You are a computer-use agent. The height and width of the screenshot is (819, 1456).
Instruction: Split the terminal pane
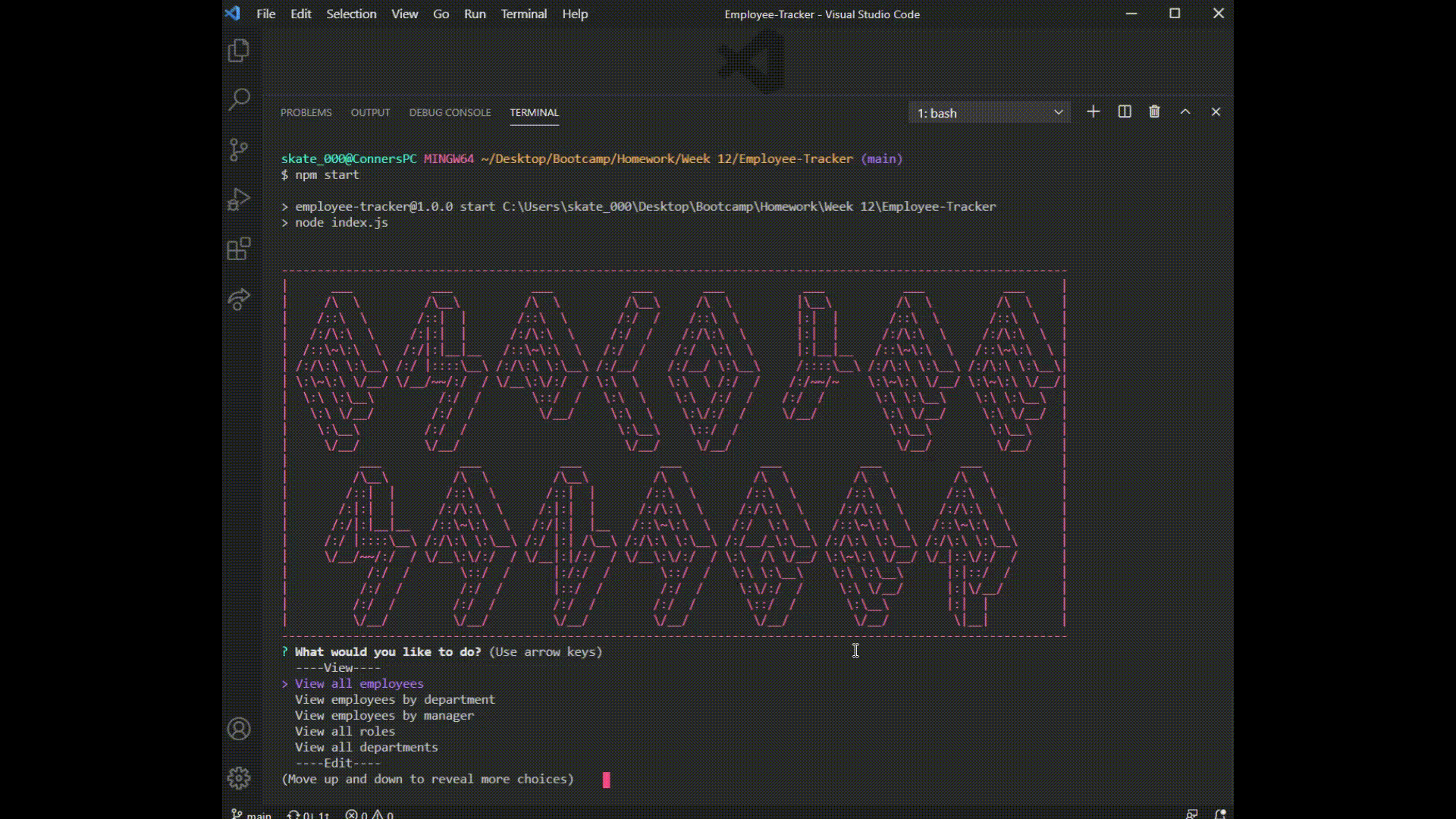point(1125,112)
